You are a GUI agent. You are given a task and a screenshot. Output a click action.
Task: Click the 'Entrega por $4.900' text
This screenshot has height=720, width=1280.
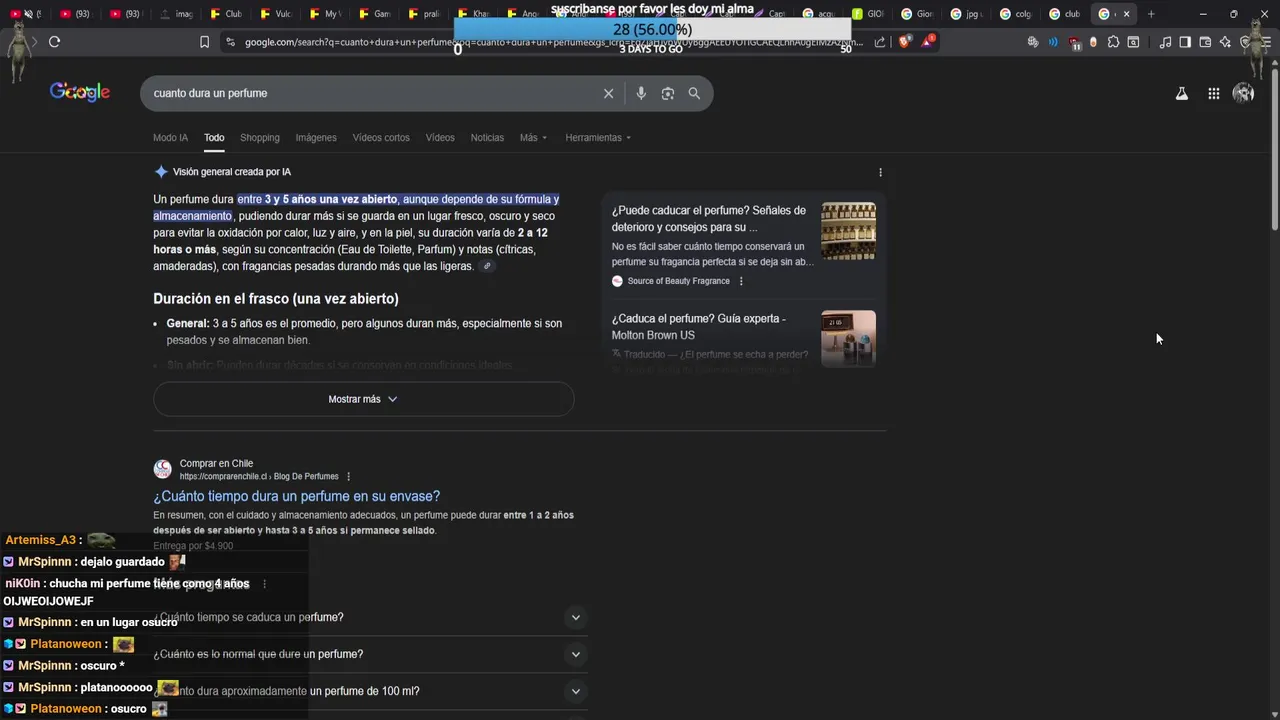click(193, 546)
